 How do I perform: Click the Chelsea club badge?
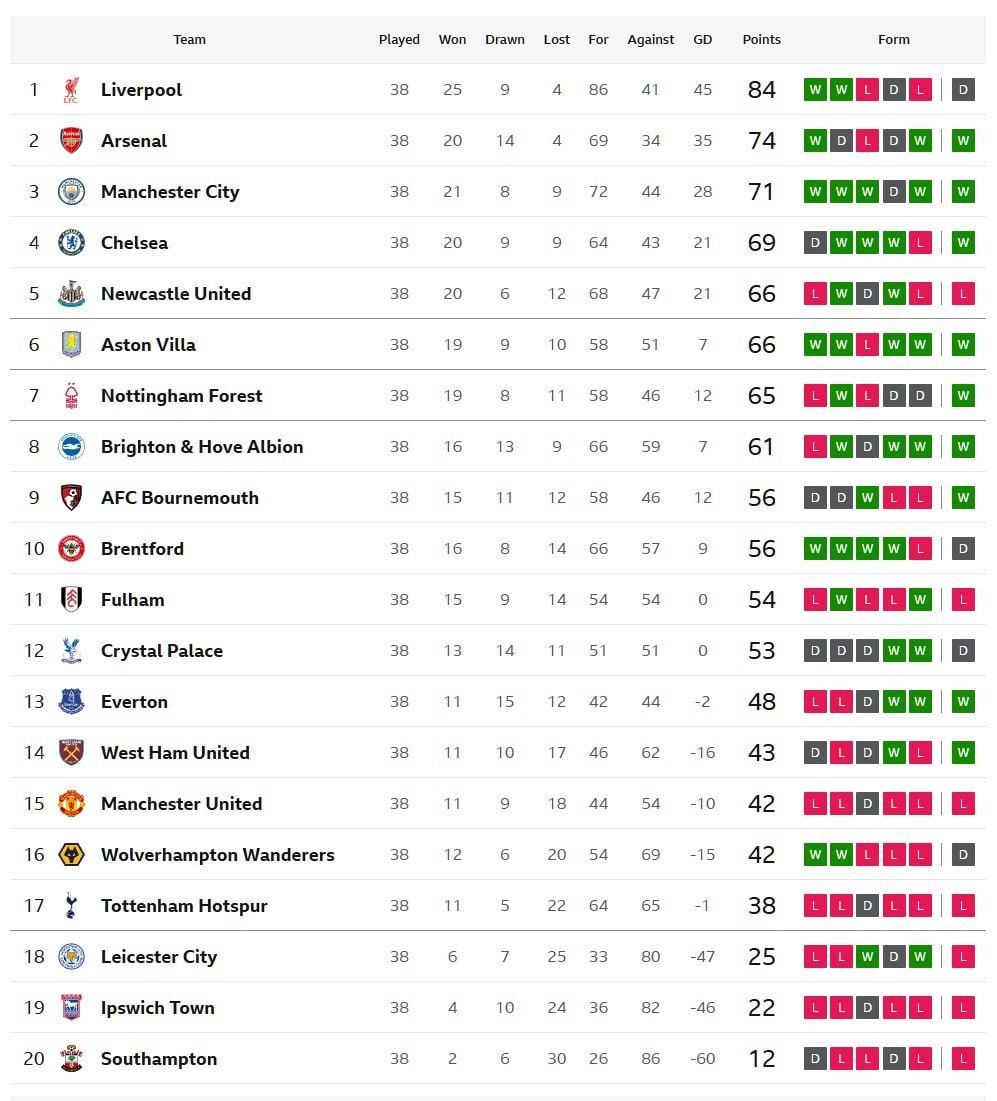tap(71, 243)
